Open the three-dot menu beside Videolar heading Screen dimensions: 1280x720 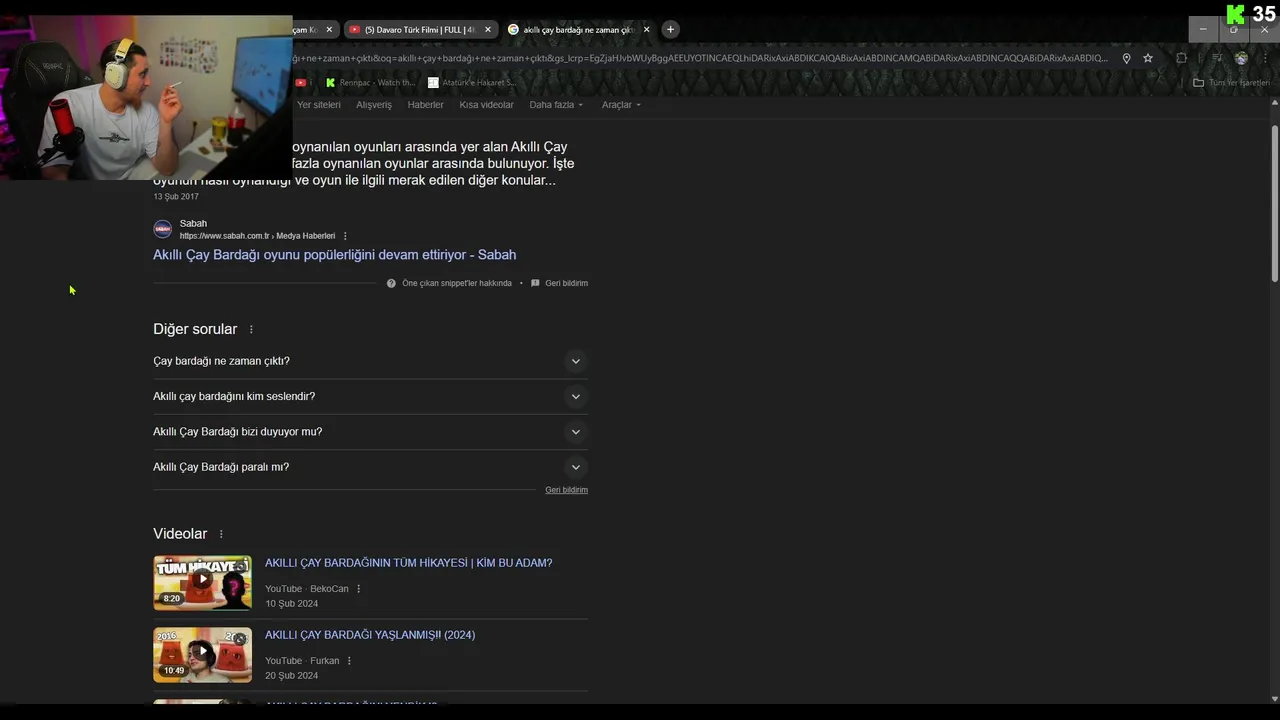[x=221, y=534]
